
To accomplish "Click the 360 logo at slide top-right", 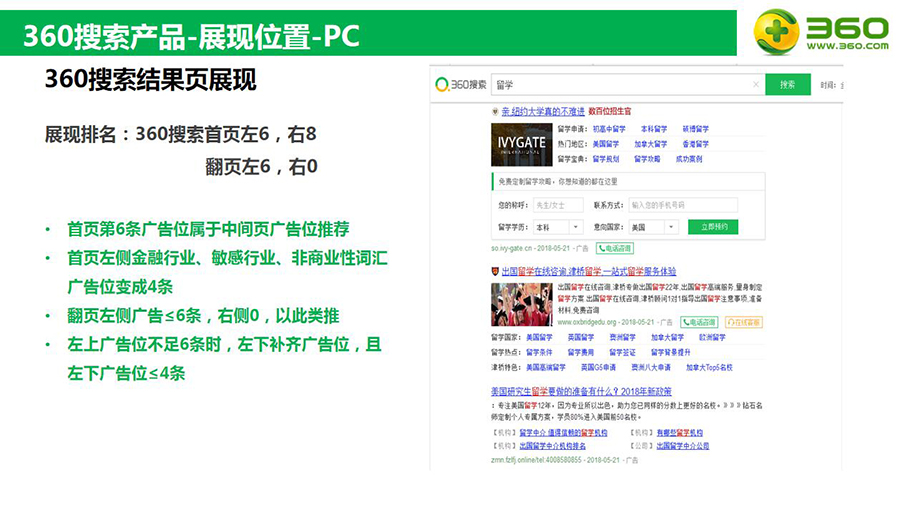I will [820, 32].
